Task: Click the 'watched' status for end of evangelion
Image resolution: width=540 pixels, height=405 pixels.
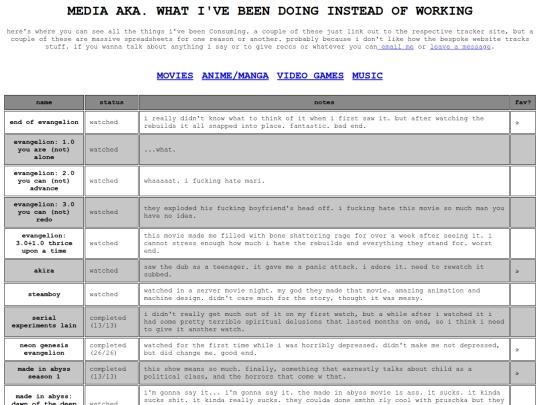Action: point(112,122)
